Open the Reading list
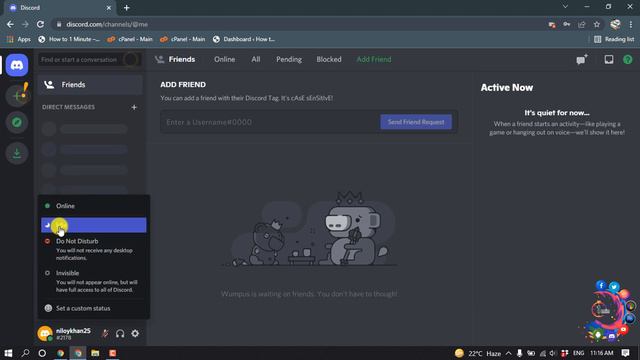The width and height of the screenshot is (640, 360). click(x=614, y=39)
